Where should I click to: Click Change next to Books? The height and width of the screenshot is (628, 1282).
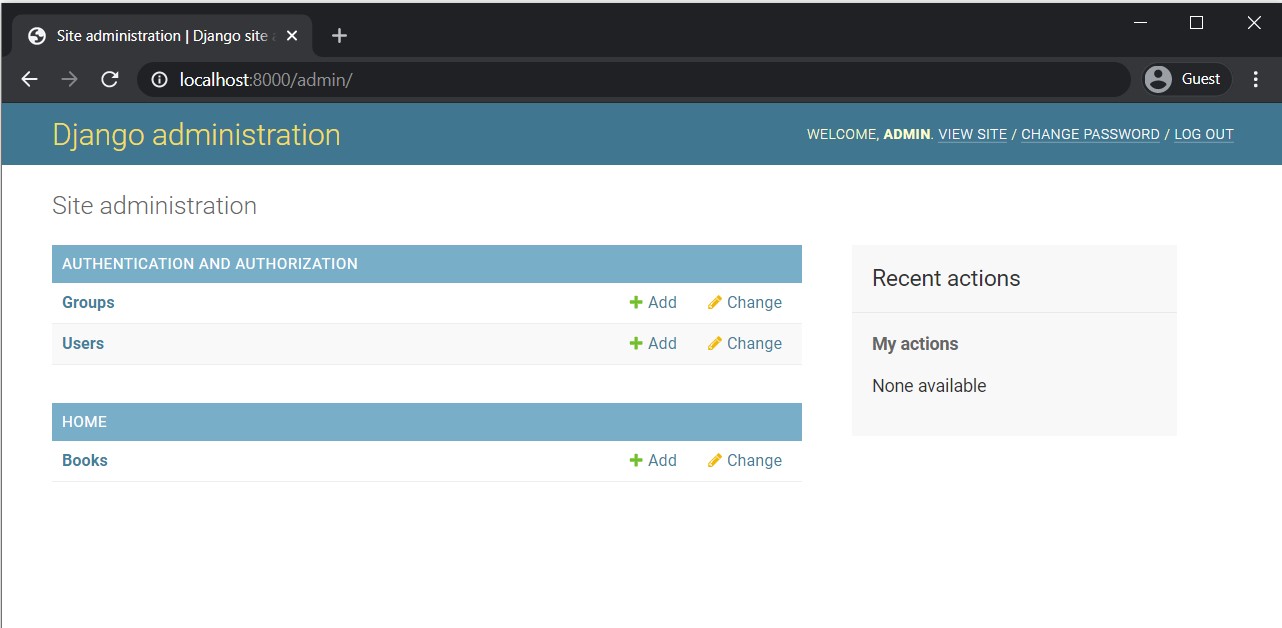point(744,461)
